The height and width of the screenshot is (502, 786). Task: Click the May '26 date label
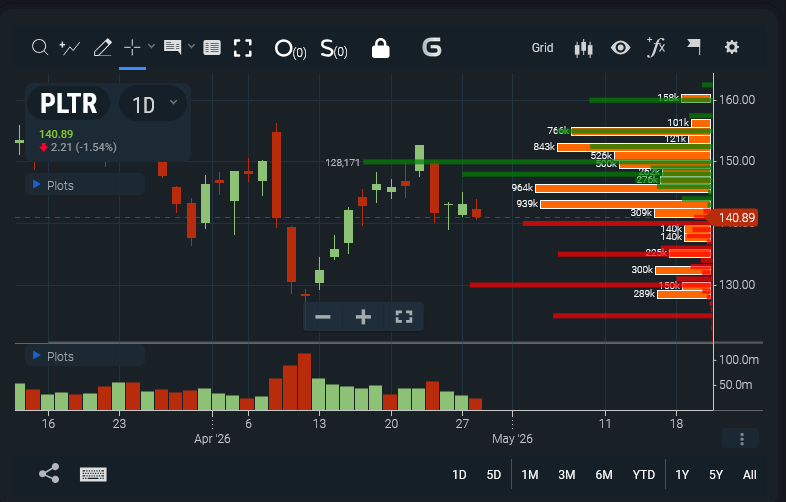pos(512,439)
